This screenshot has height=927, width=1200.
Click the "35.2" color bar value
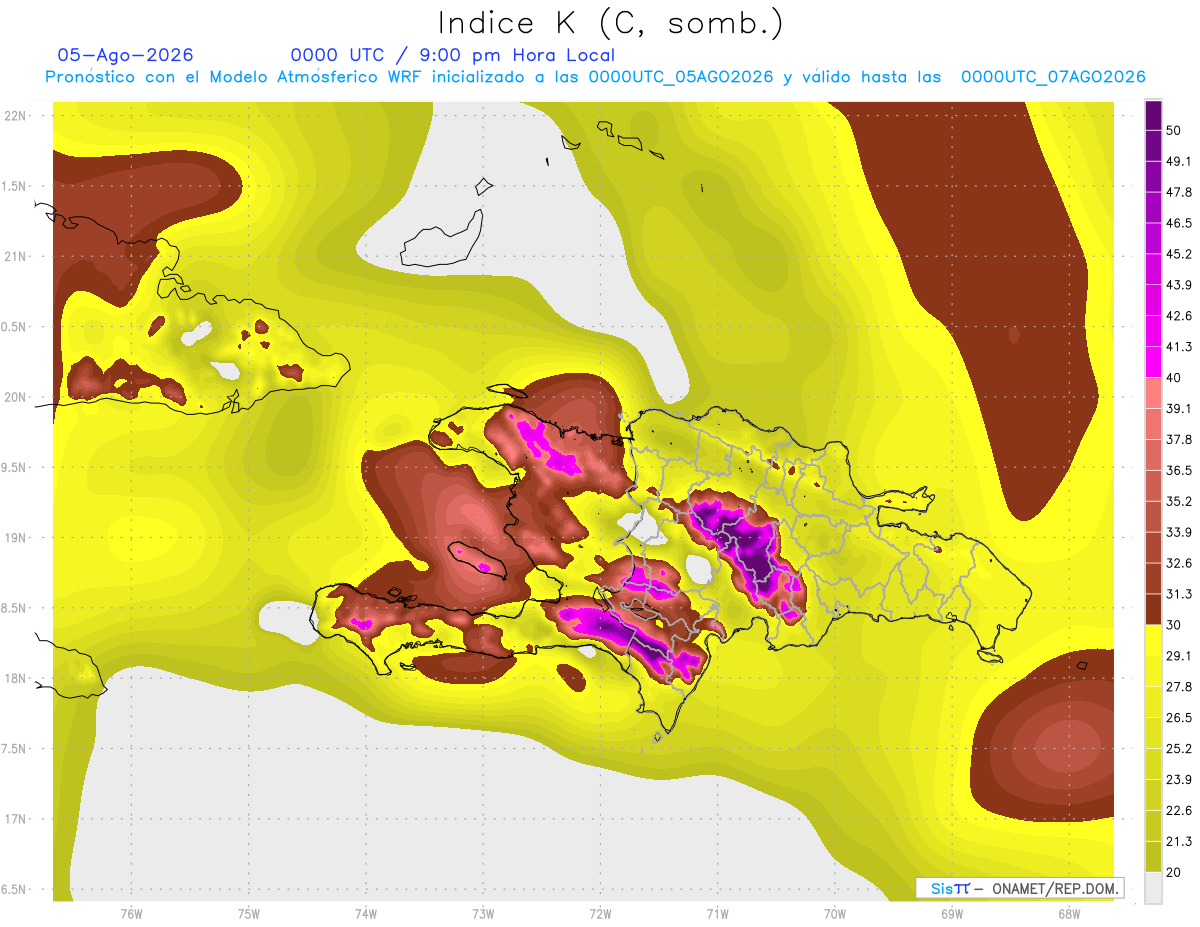[x=1179, y=501]
